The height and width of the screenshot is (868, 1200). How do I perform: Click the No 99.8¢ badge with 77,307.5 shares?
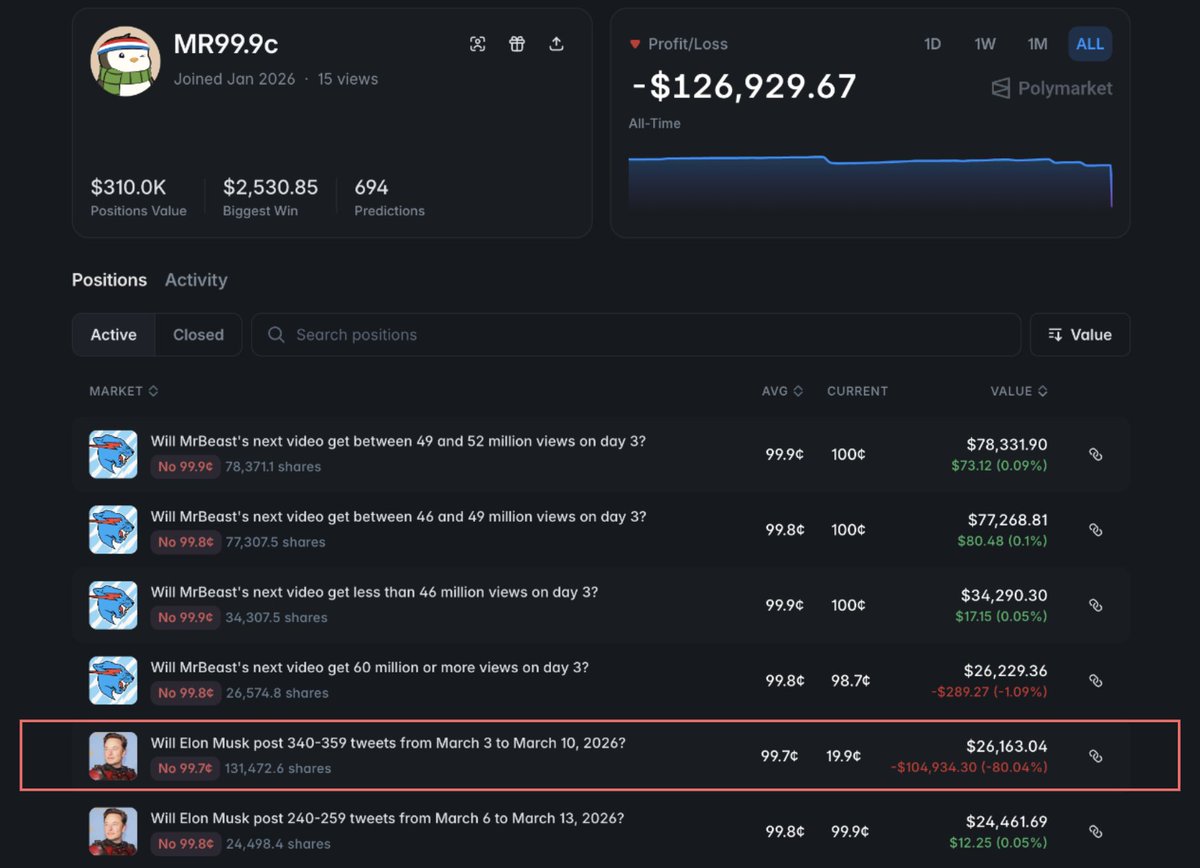185,542
